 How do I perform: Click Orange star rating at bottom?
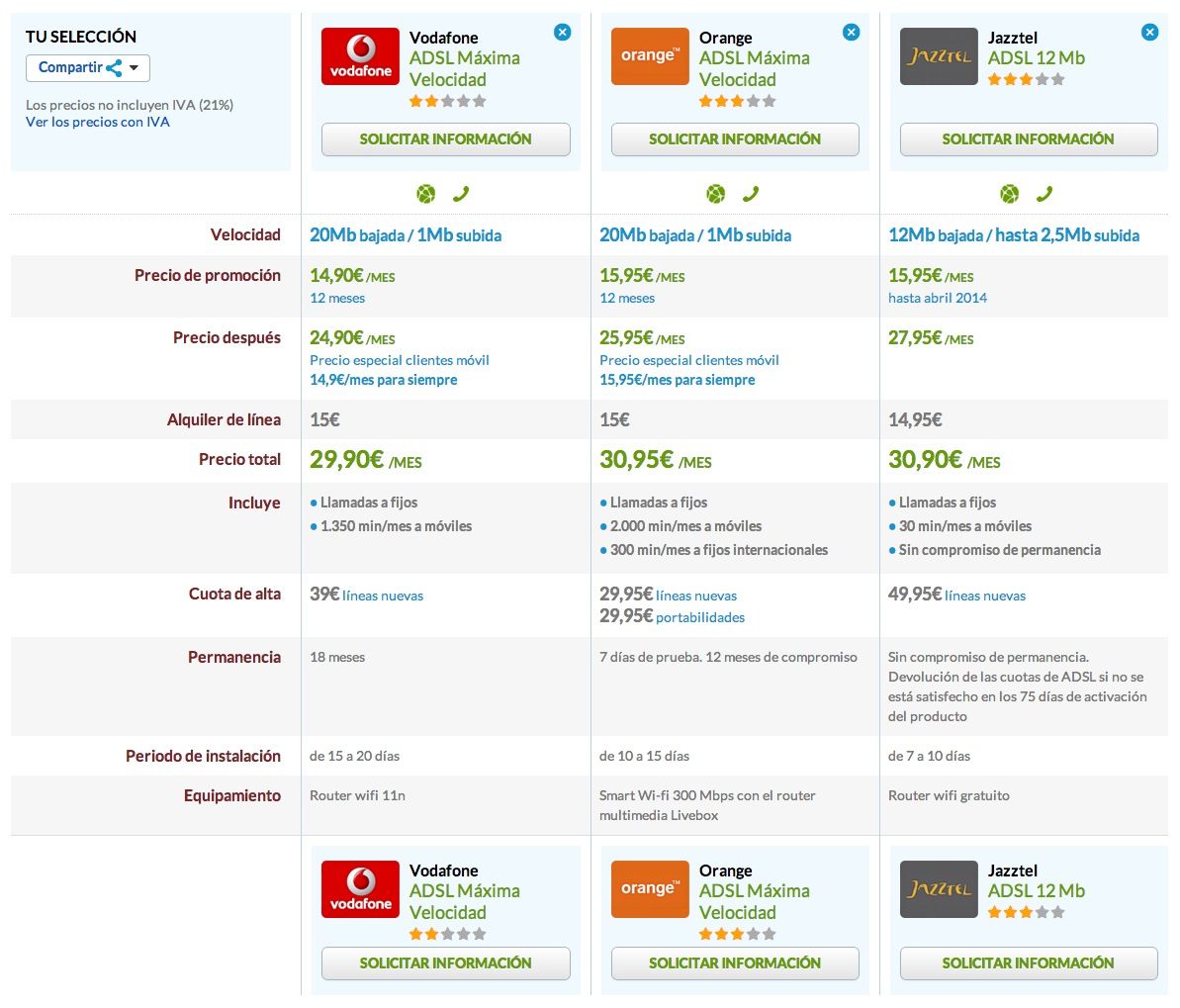point(738,934)
